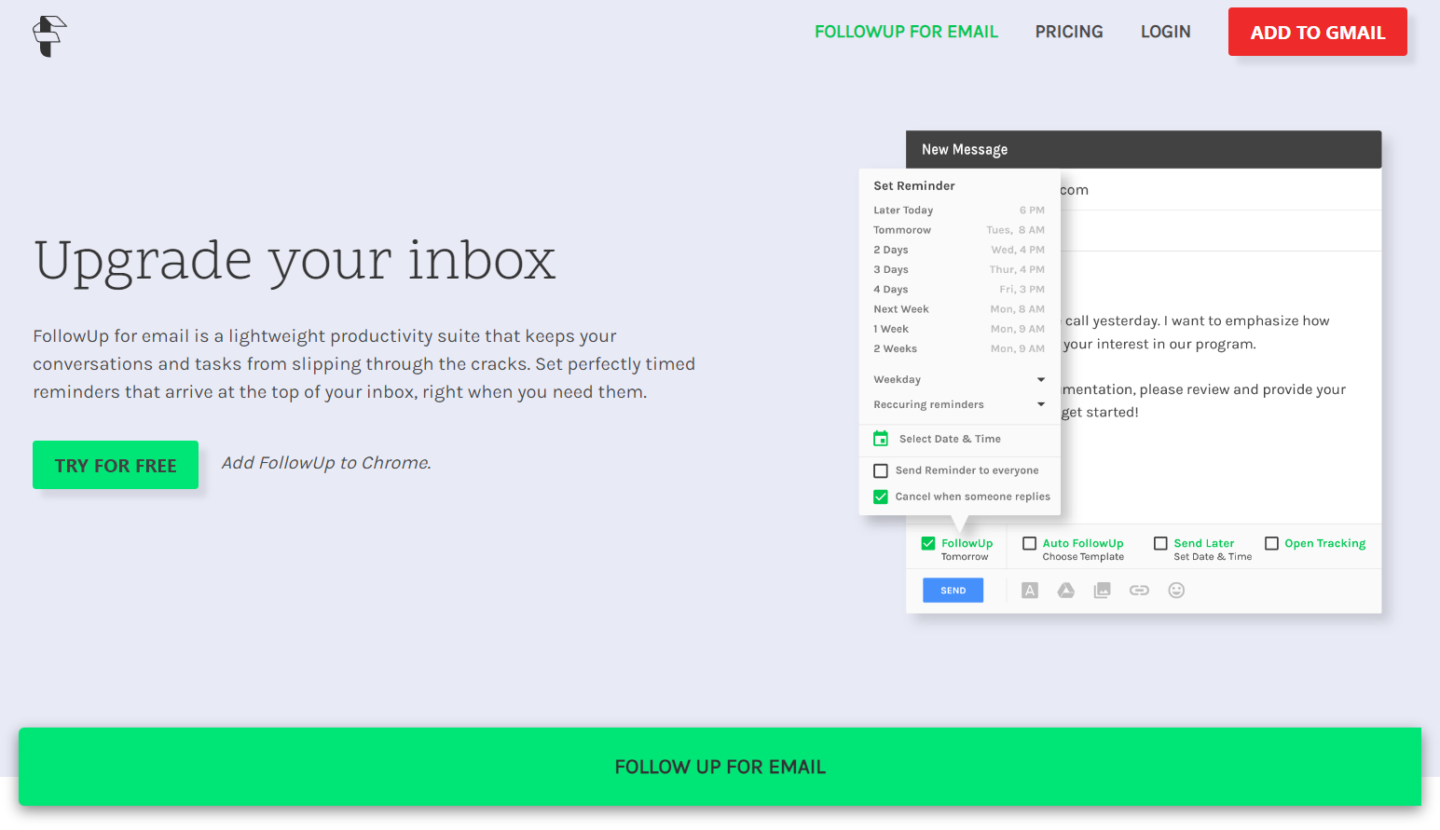Click the ADD TO GMAIL button
This screenshot has width=1440, height=830.
coord(1317,31)
